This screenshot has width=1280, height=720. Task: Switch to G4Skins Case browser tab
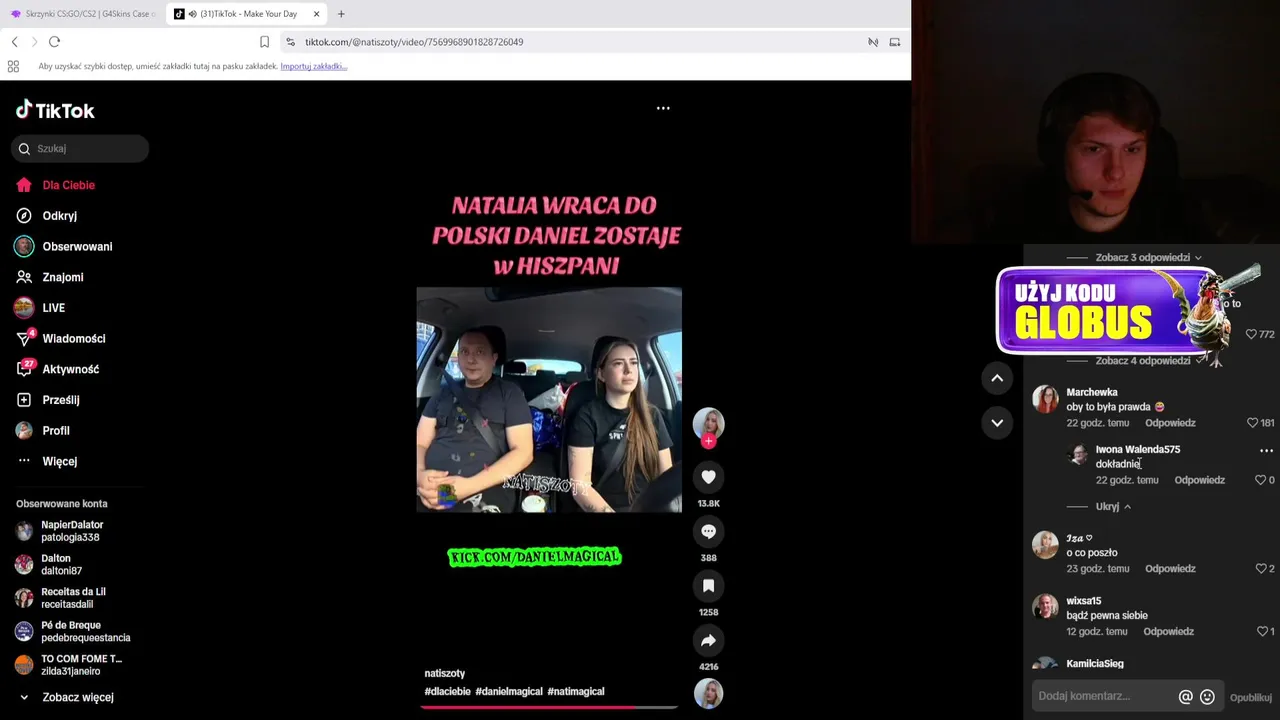83,14
